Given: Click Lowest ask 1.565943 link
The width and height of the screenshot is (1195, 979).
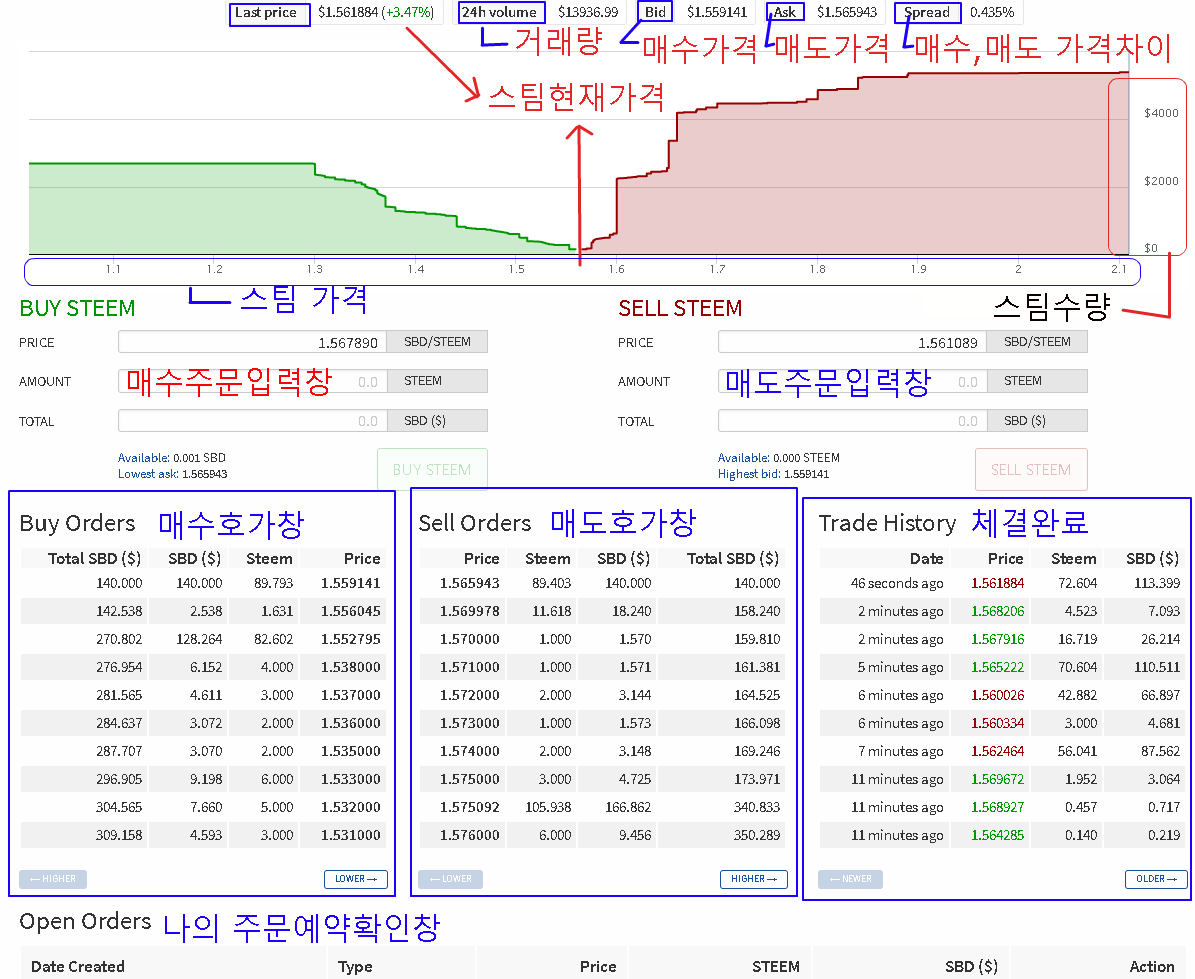Looking at the screenshot, I should (x=172, y=474).
